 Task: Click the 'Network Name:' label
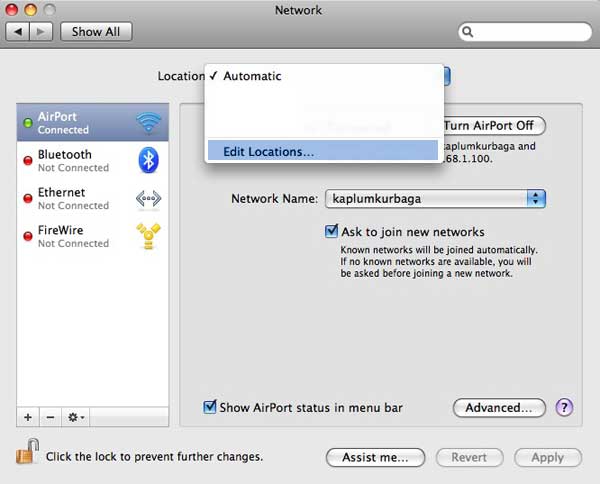(274, 199)
